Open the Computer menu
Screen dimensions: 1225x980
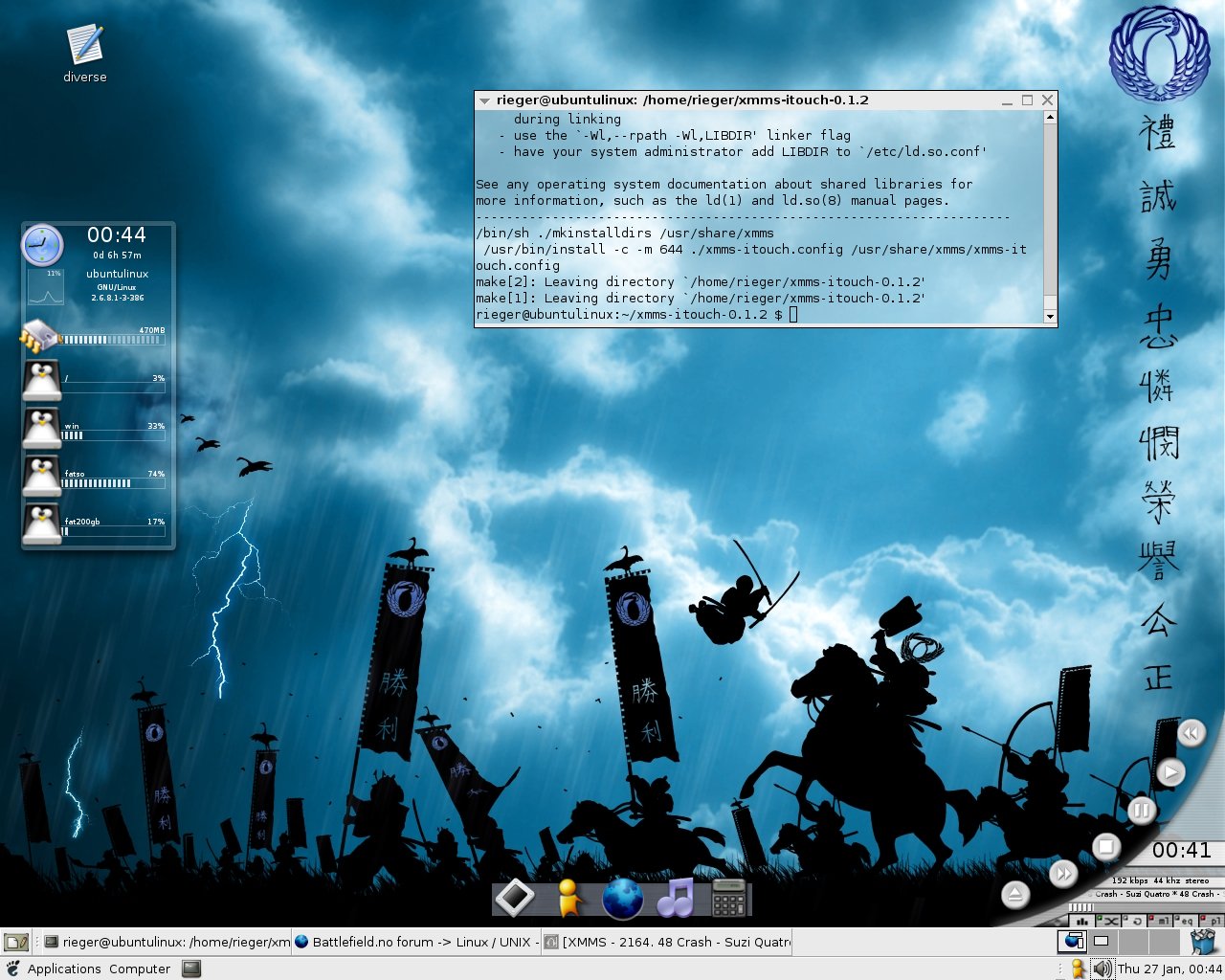coord(140,969)
